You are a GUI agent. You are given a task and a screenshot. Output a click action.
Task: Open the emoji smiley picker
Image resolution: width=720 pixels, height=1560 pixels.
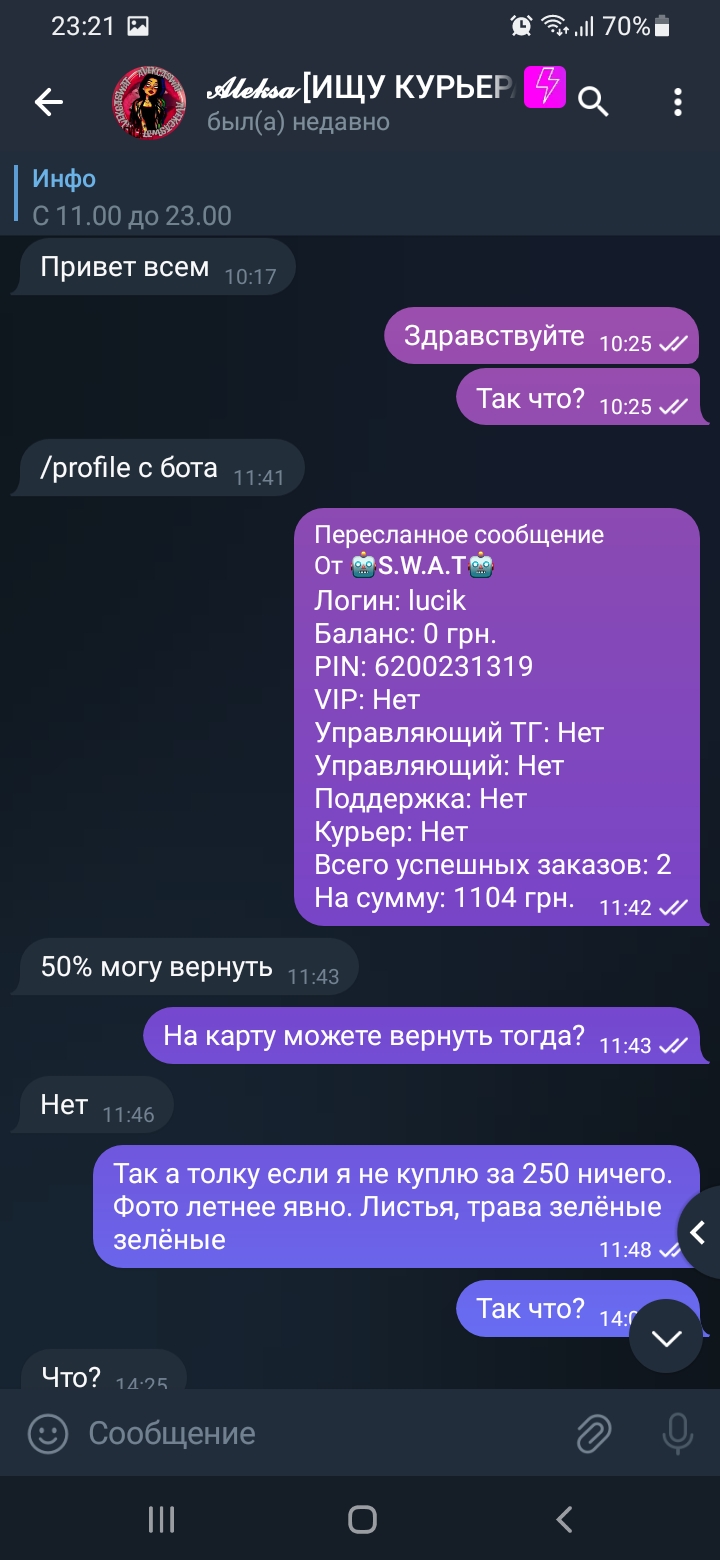point(48,1434)
